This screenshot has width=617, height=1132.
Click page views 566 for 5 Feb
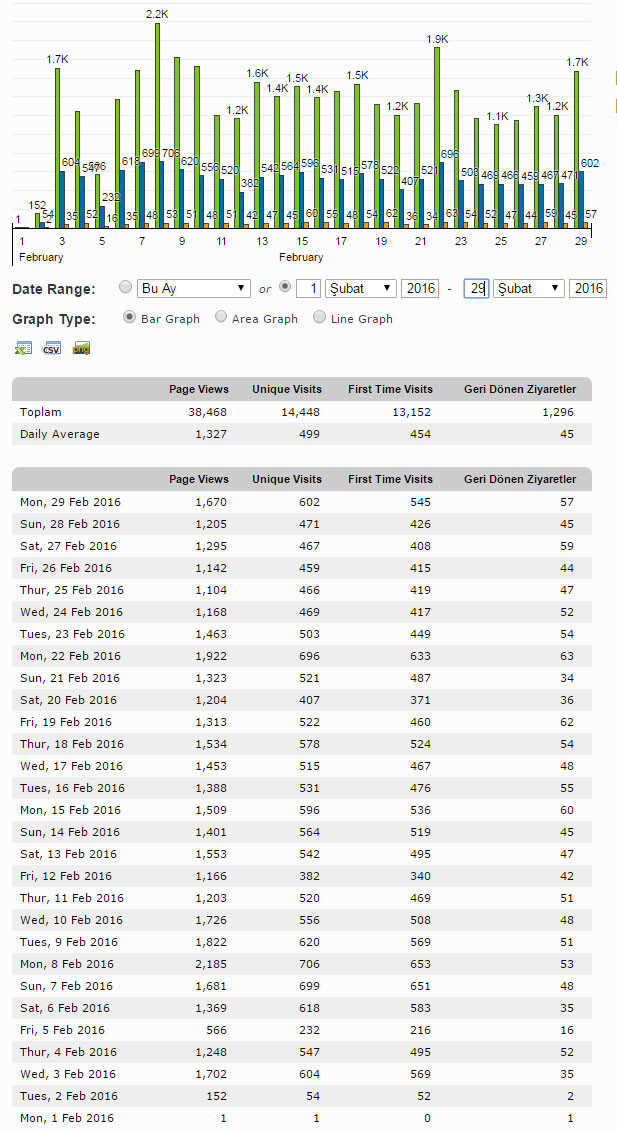click(216, 1029)
